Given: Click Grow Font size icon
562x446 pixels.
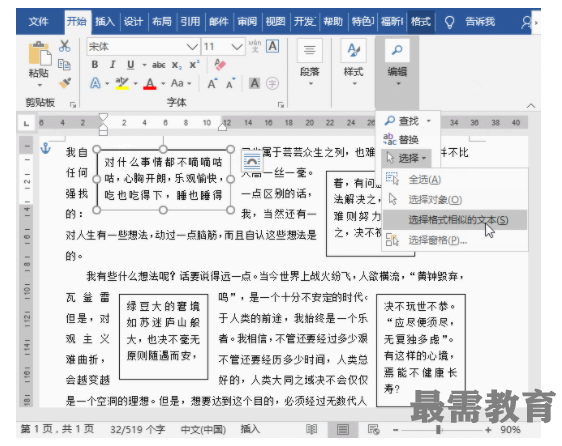Looking at the screenshot, I should tap(213, 83).
